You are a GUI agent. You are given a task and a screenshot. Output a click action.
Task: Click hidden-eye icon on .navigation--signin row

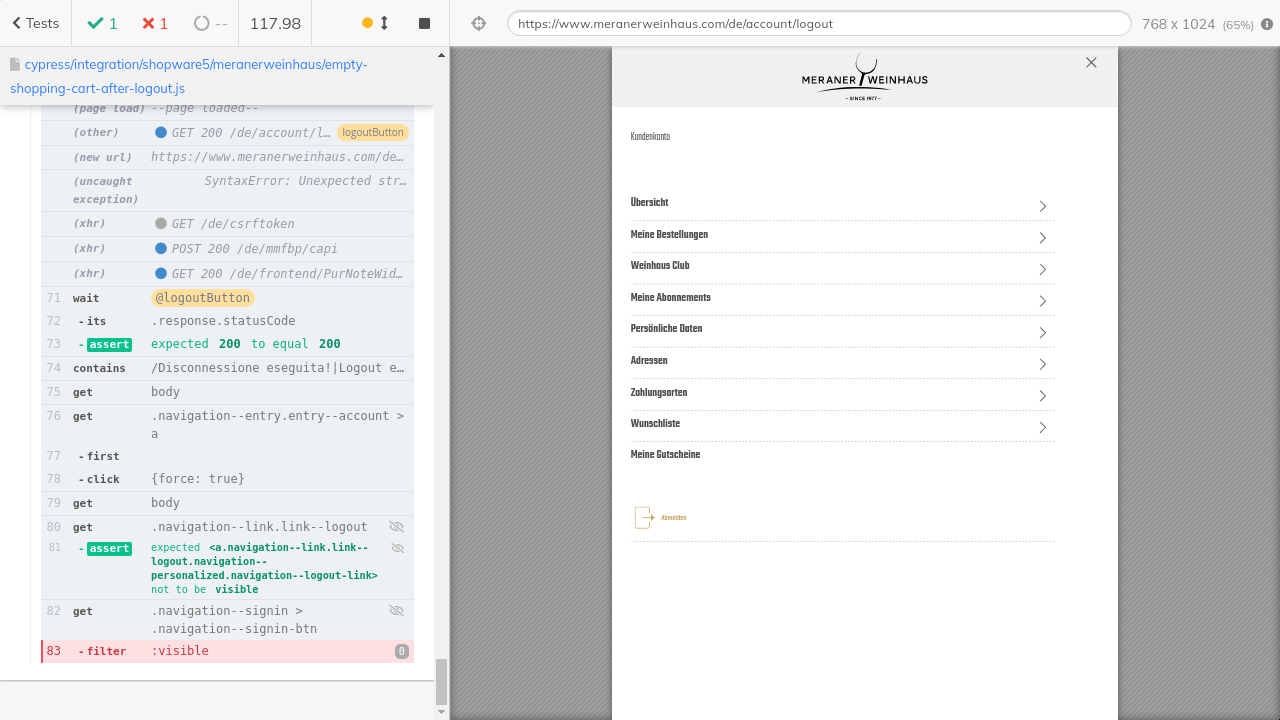(x=397, y=611)
